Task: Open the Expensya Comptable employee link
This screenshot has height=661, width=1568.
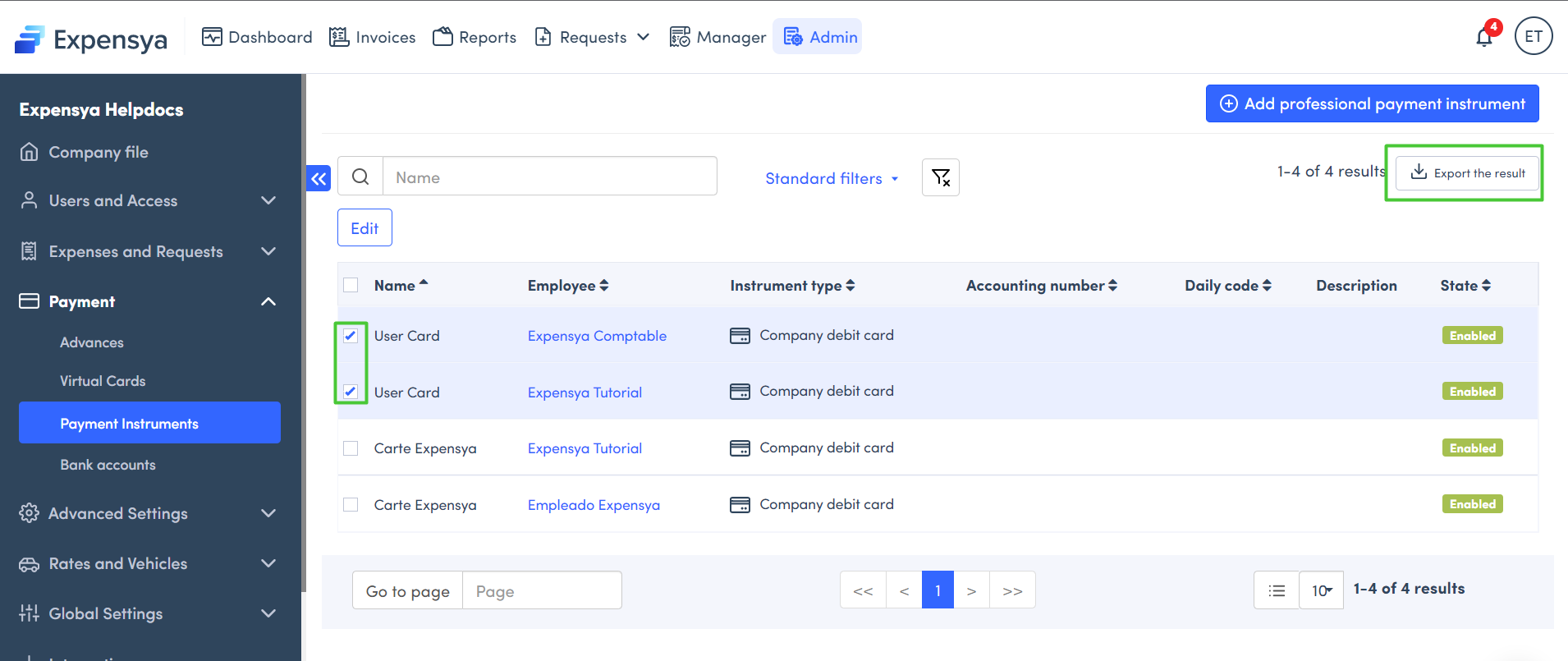Action: pyautogui.click(x=597, y=336)
